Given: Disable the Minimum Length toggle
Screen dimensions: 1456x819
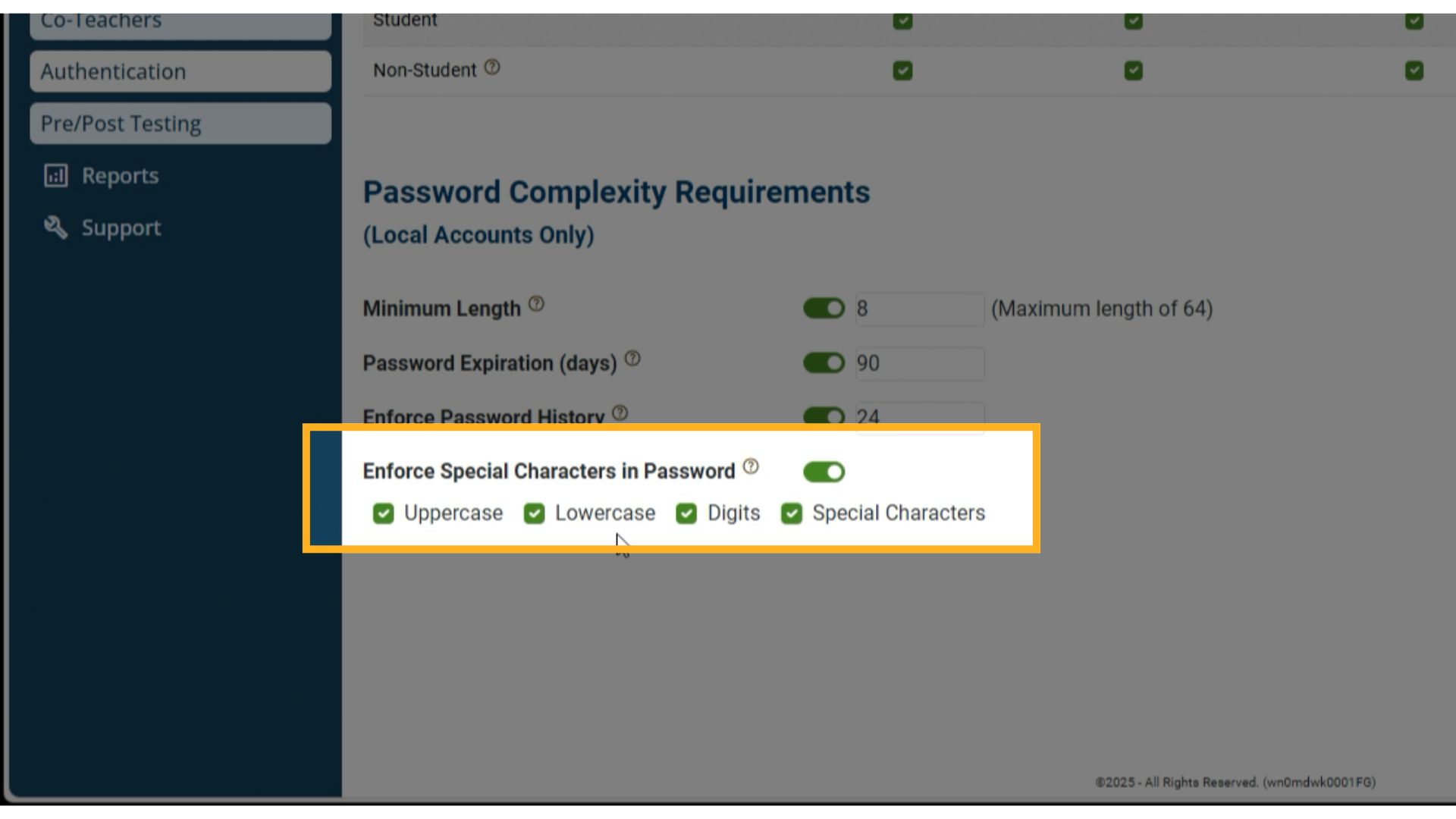Looking at the screenshot, I should [x=824, y=309].
